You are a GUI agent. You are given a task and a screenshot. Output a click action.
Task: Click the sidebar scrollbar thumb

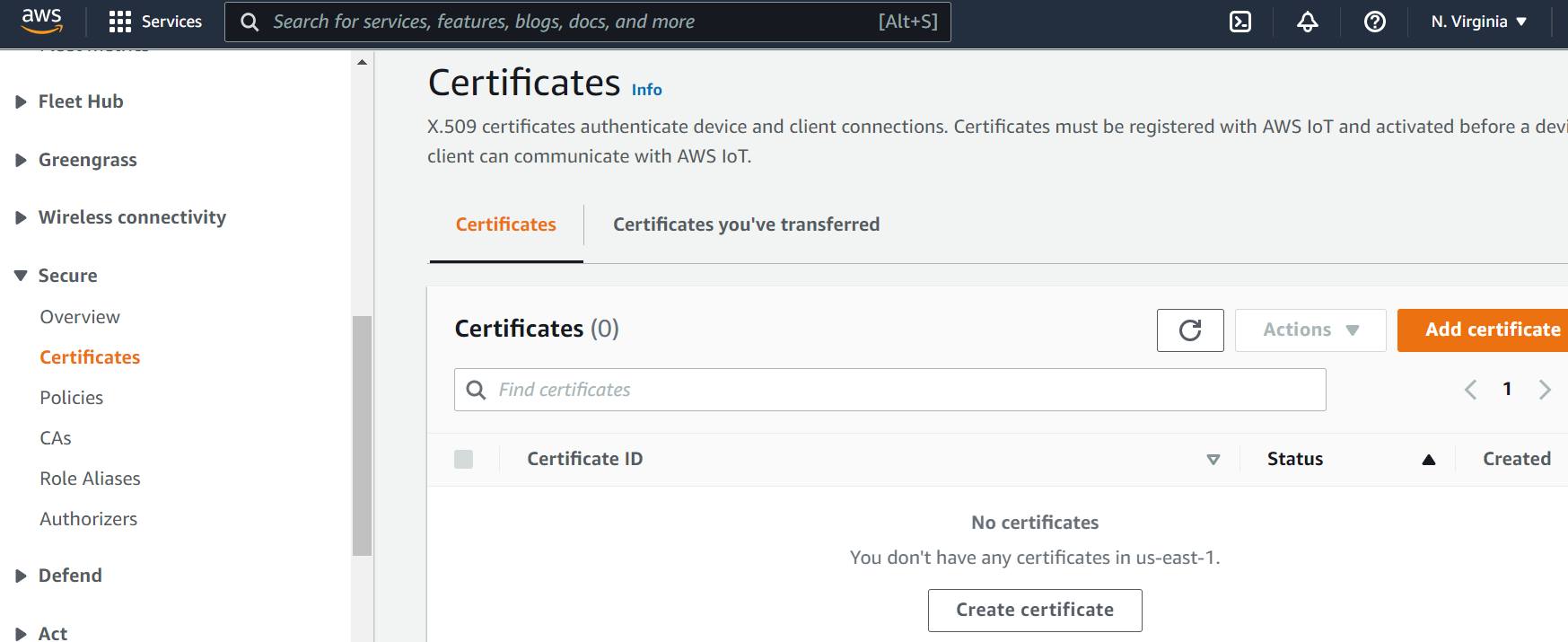(x=362, y=436)
